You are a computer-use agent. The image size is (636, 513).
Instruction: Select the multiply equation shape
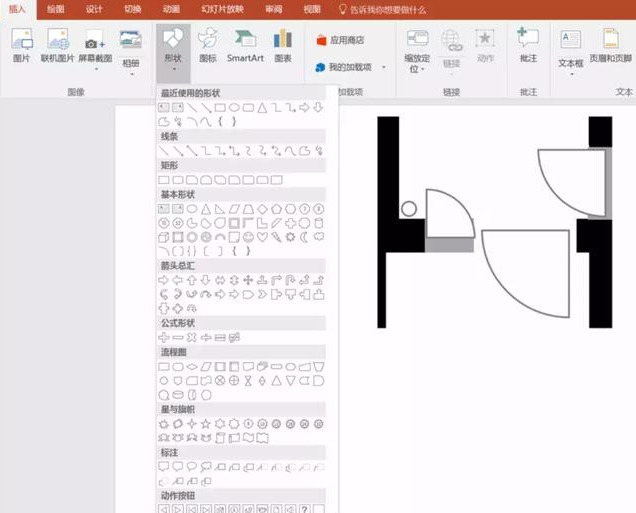[x=192, y=337]
